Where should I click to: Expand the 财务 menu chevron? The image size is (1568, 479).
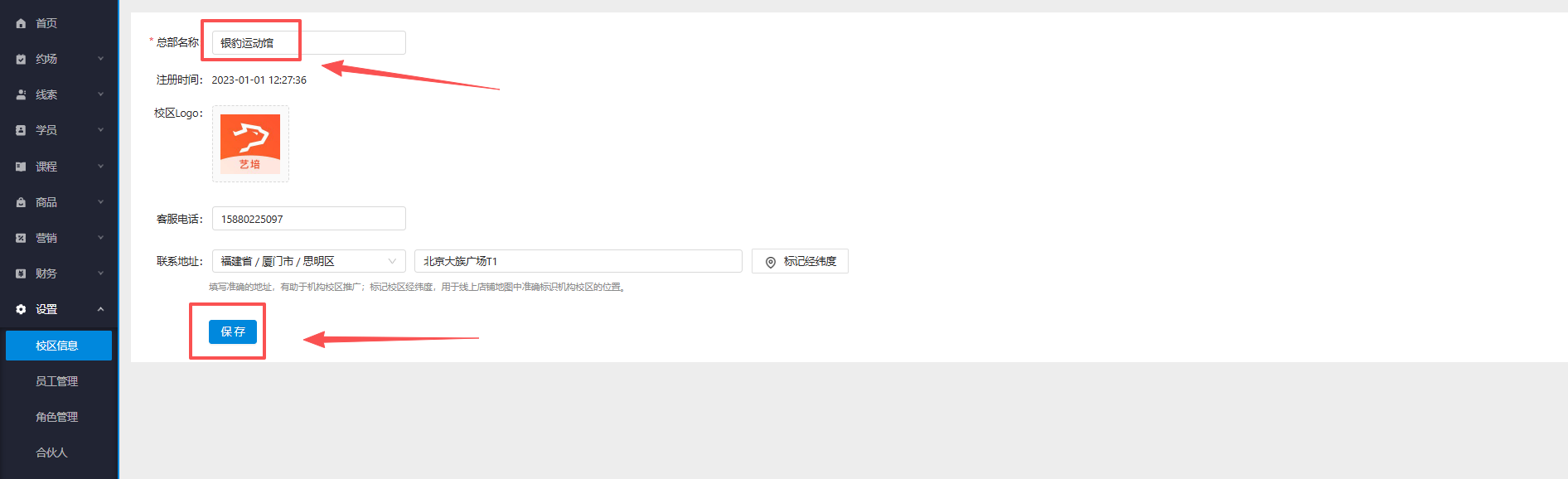coord(100,273)
